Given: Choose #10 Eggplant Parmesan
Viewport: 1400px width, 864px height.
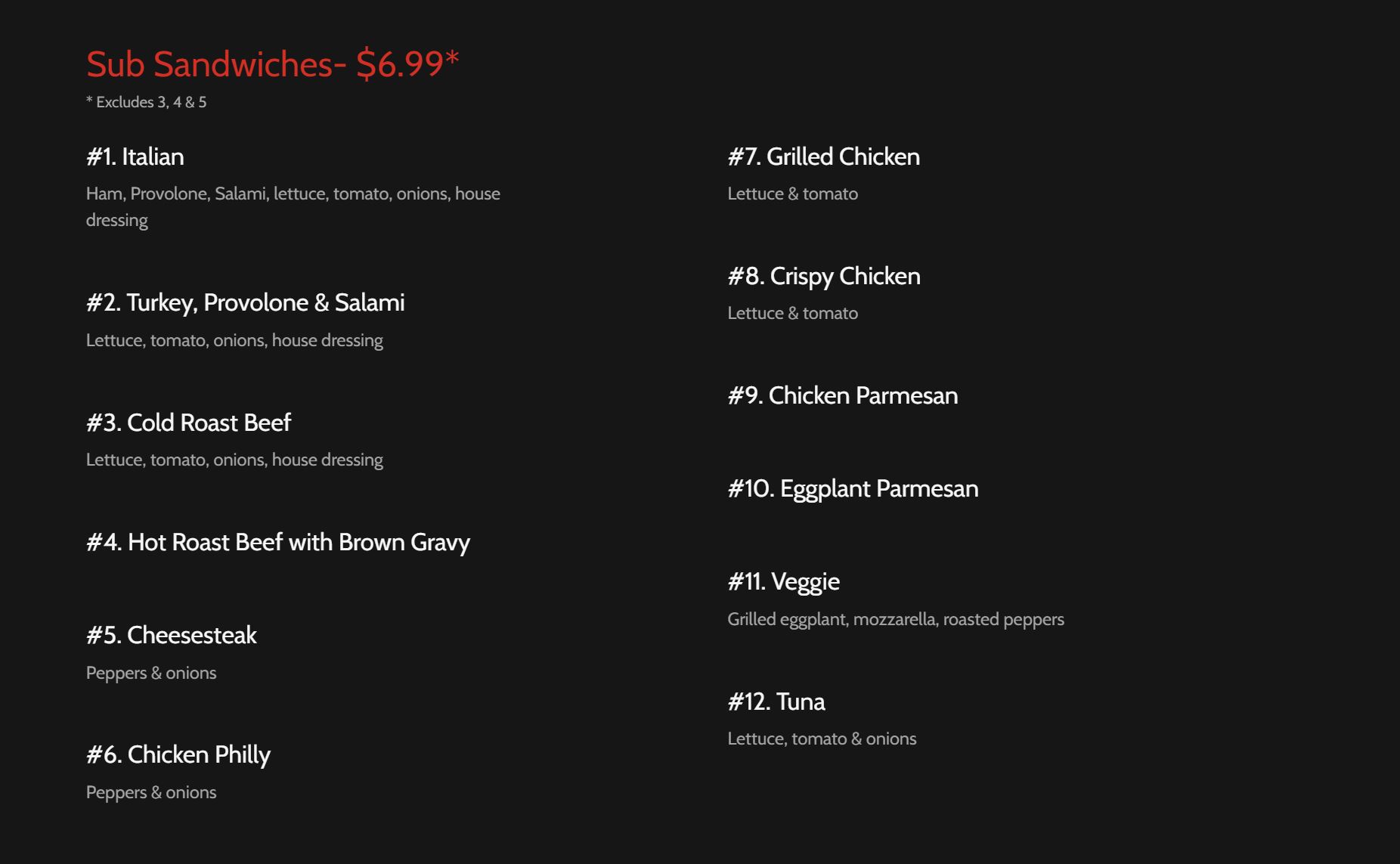Looking at the screenshot, I should click(x=852, y=488).
